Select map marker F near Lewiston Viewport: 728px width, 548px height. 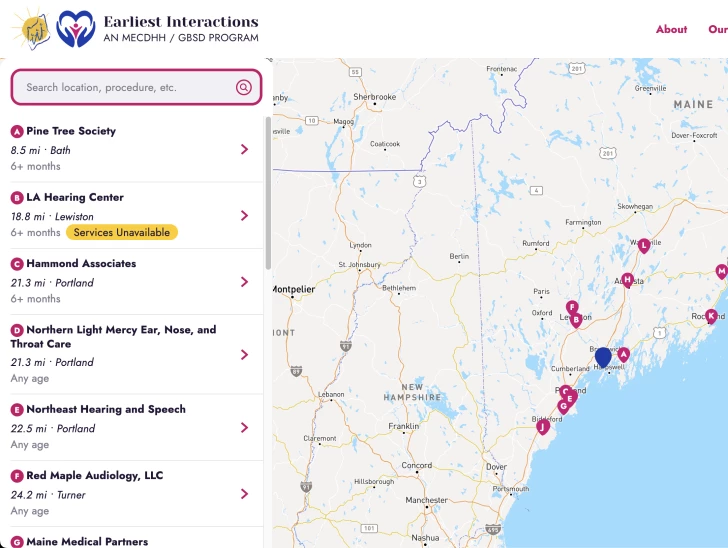[572, 308]
